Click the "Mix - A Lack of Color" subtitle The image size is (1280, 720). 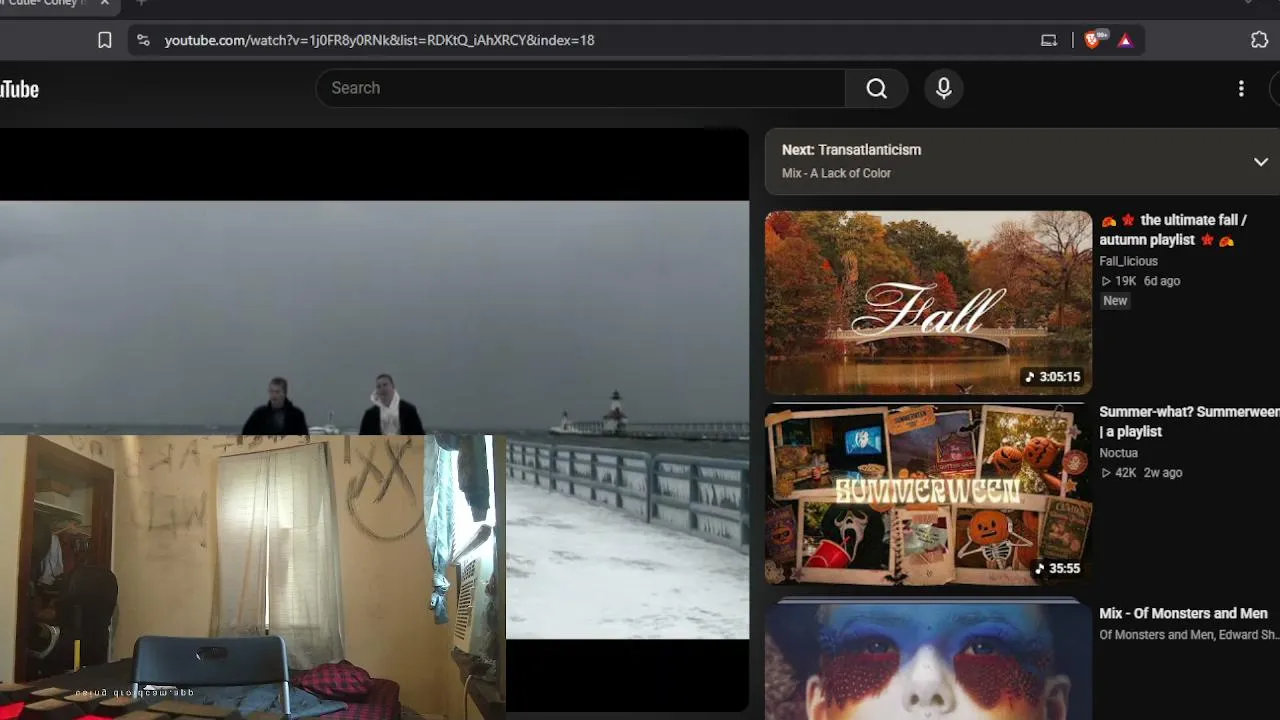point(836,173)
